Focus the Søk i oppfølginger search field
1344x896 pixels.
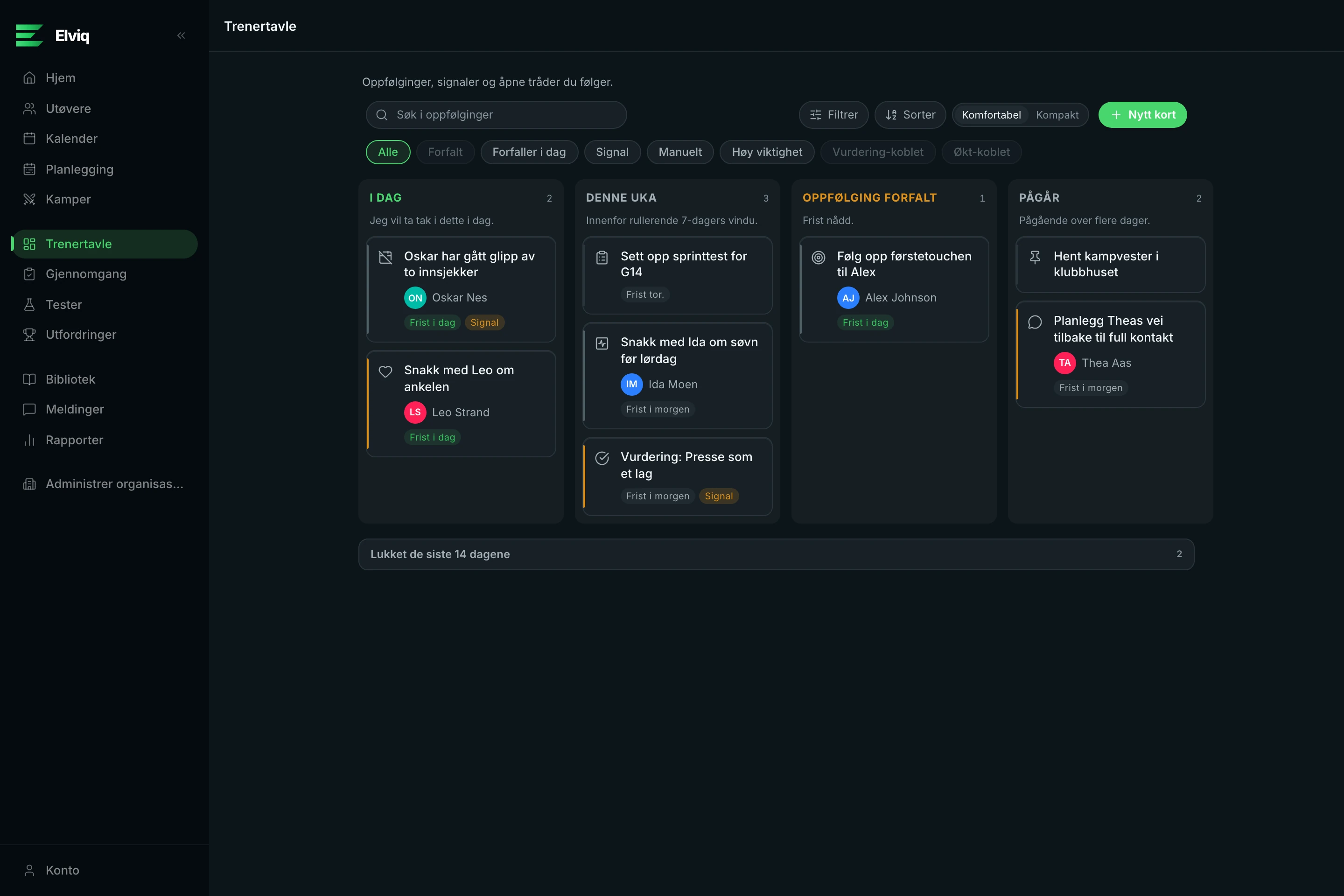[x=496, y=115]
